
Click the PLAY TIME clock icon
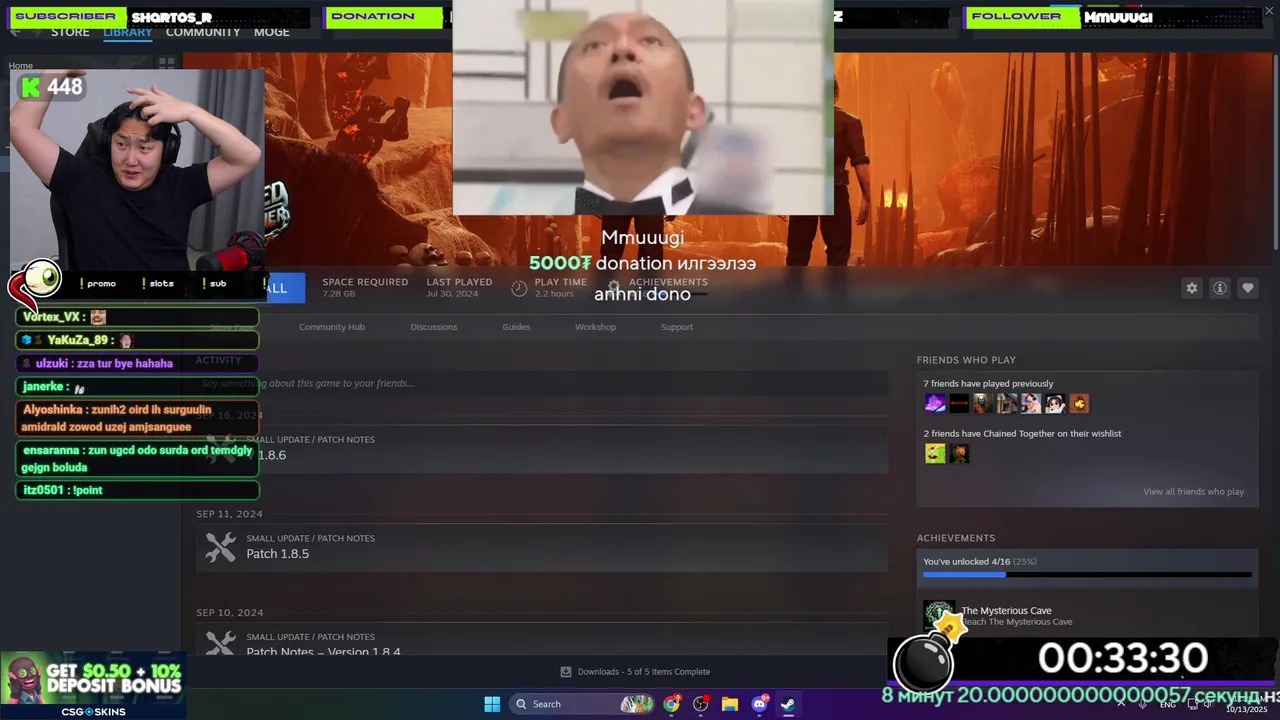(519, 288)
